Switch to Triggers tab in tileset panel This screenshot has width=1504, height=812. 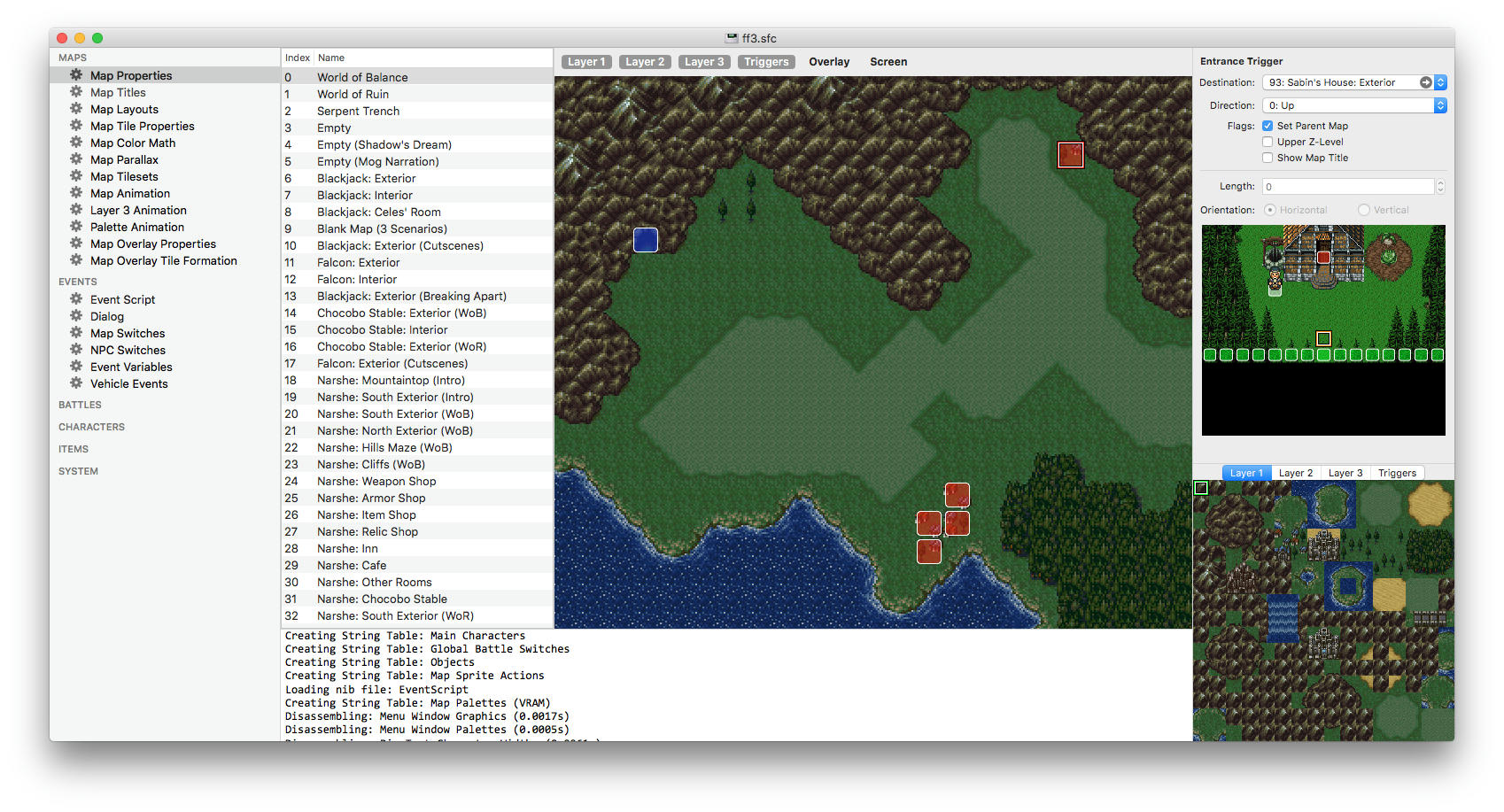(1397, 473)
